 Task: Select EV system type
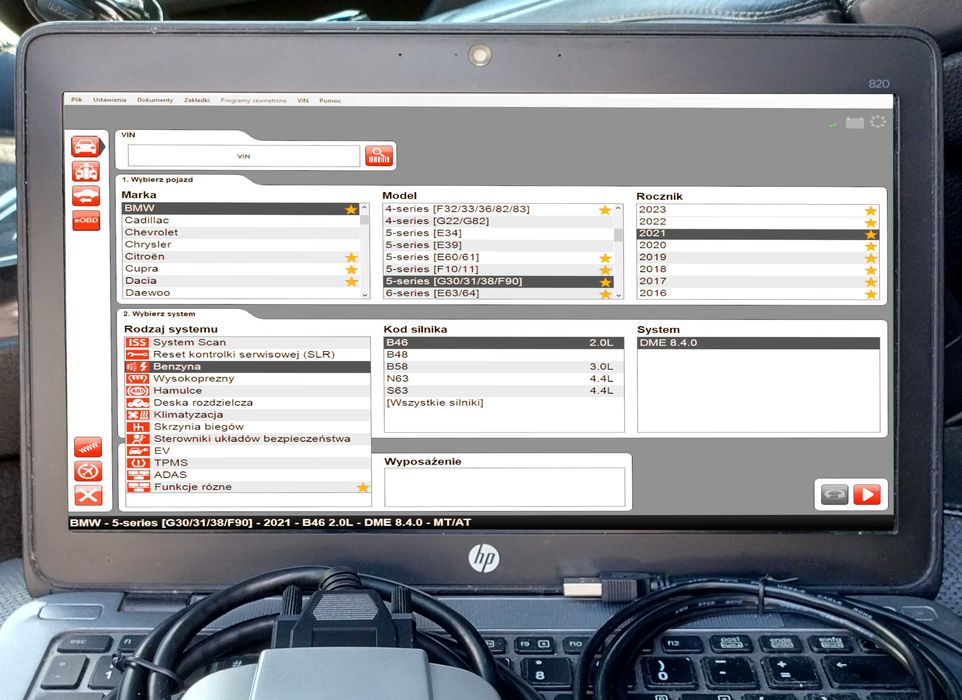pyautogui.click(x=248, y=450)
